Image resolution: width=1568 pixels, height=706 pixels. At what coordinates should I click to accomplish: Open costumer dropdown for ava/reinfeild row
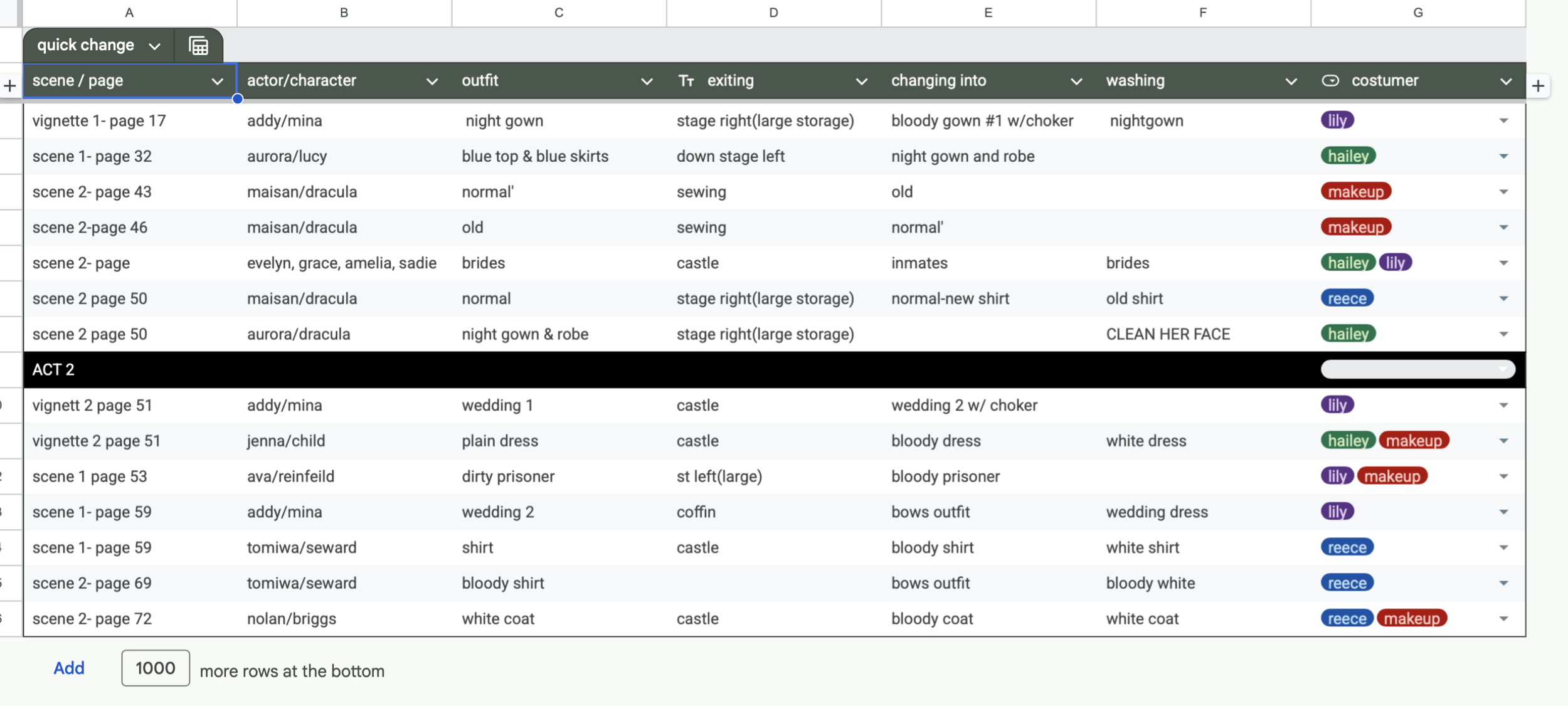(1503, 477)
